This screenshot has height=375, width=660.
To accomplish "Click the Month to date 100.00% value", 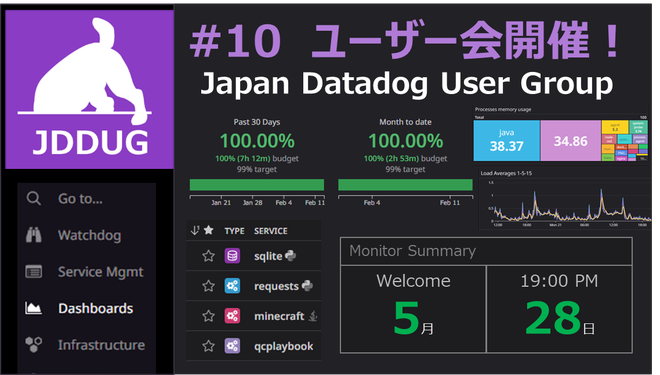I will pos(406,141).
